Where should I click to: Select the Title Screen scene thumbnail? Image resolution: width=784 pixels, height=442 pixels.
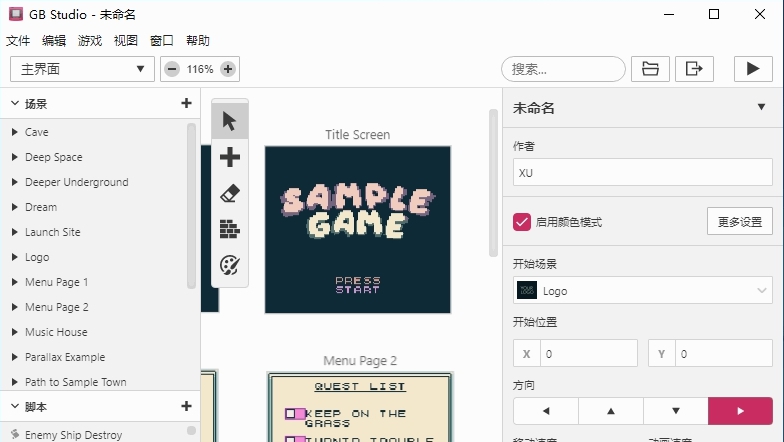click(x=358, y=230)
